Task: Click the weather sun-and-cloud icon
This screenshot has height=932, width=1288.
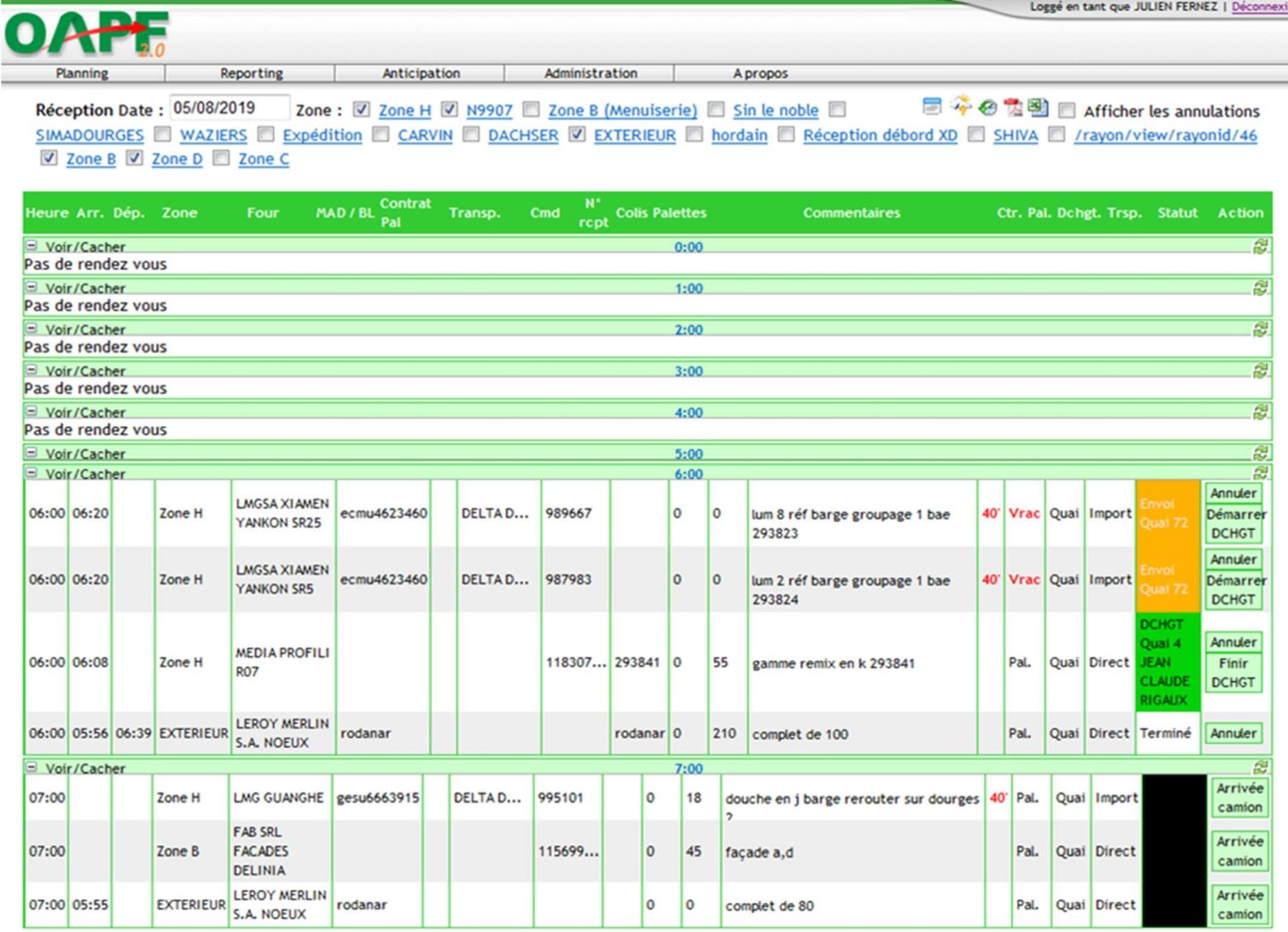Action: click(x=962, y=106)
